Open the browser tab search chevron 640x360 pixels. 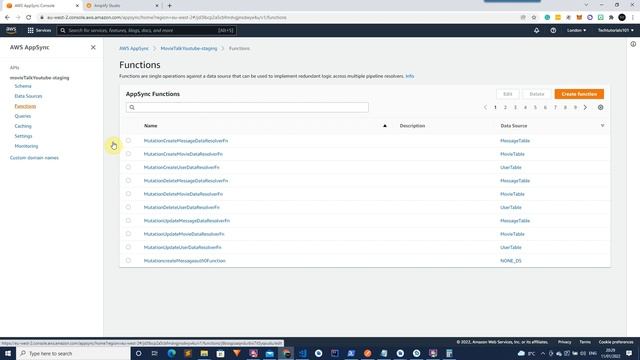586,5
